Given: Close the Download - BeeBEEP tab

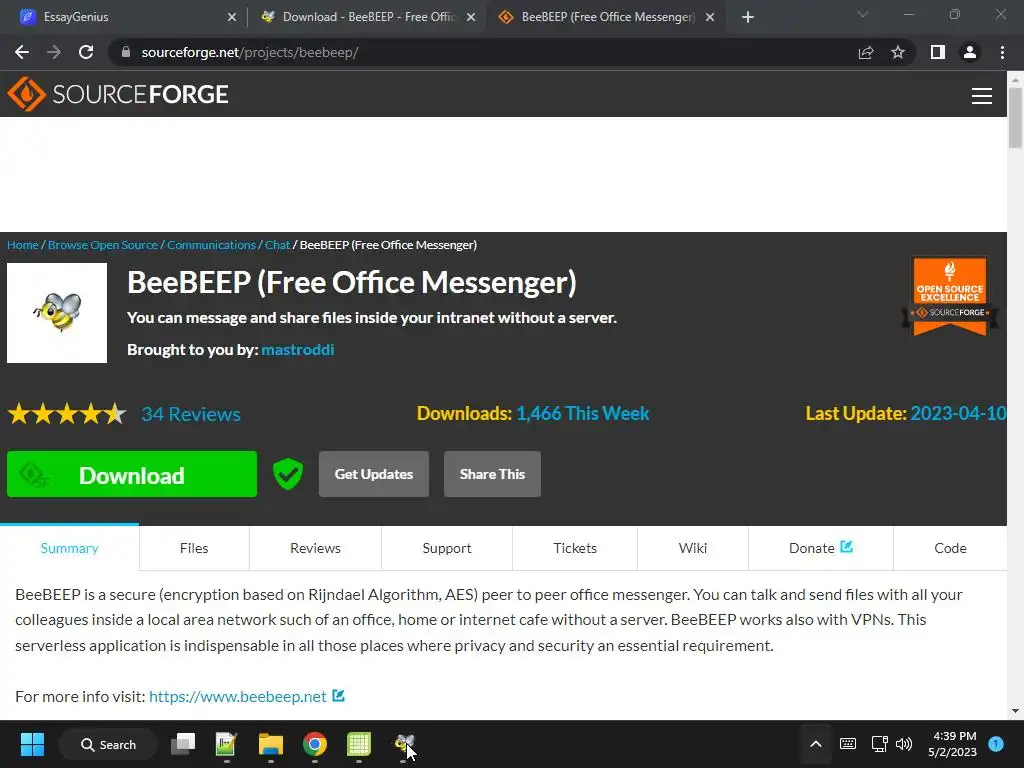Looking at the screenshot, I should tap(471, 17).
